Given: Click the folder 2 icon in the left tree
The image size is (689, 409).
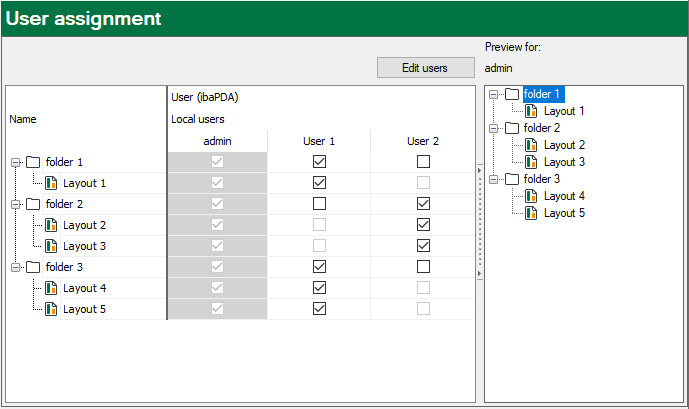Looking at the screenshot, I should pyautogui.click(x=33, y=204).
